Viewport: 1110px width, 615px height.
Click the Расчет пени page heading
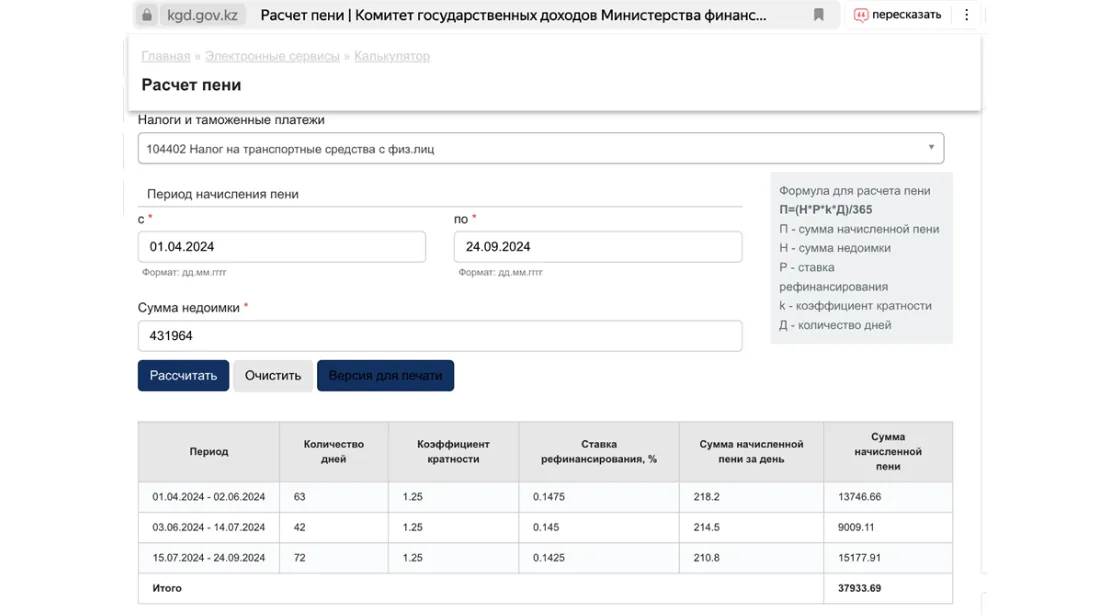(x=191, y=85)
